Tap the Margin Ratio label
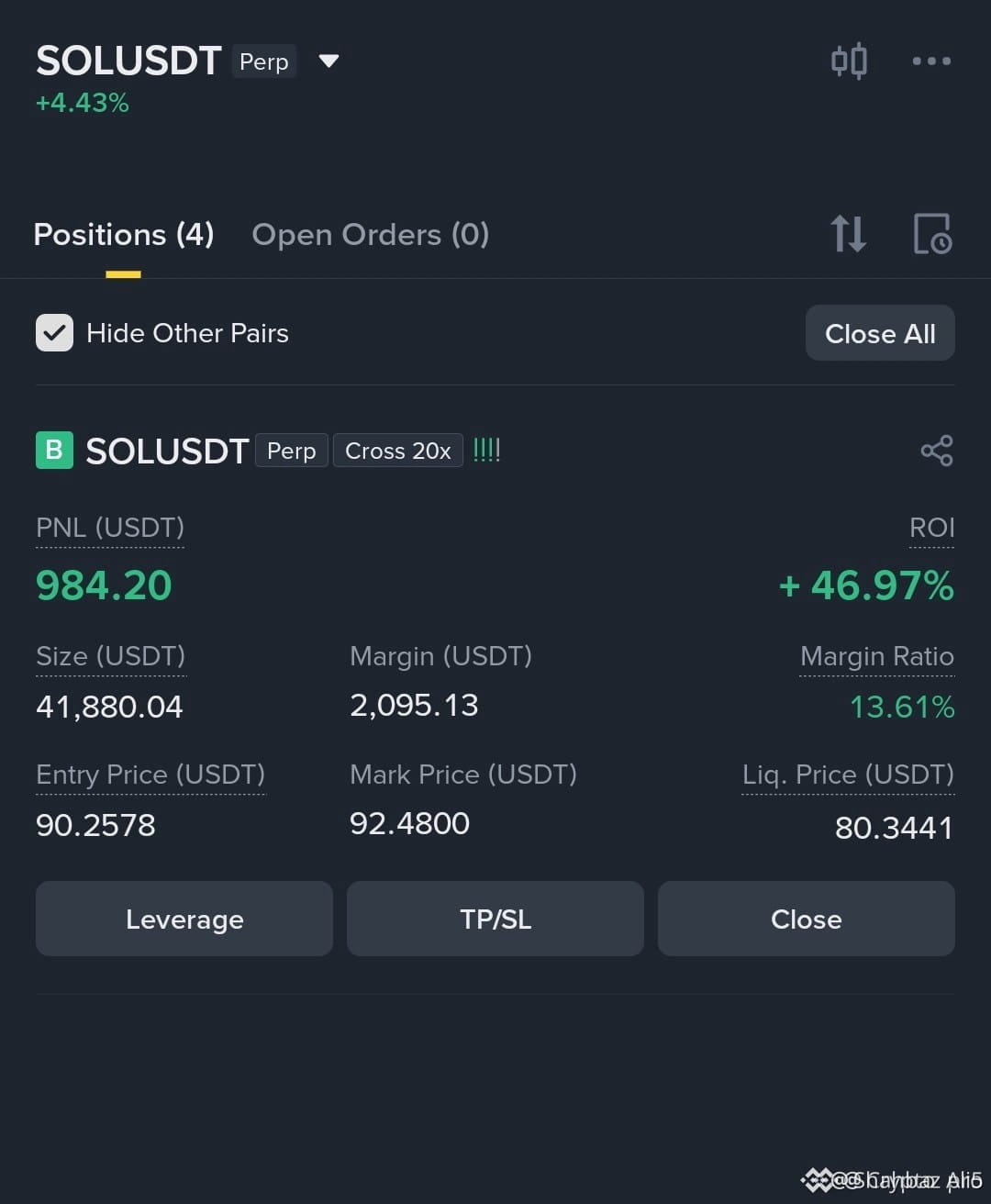Image resolution: width=991 pixels, height=1204 pixels. coord(877,656)
